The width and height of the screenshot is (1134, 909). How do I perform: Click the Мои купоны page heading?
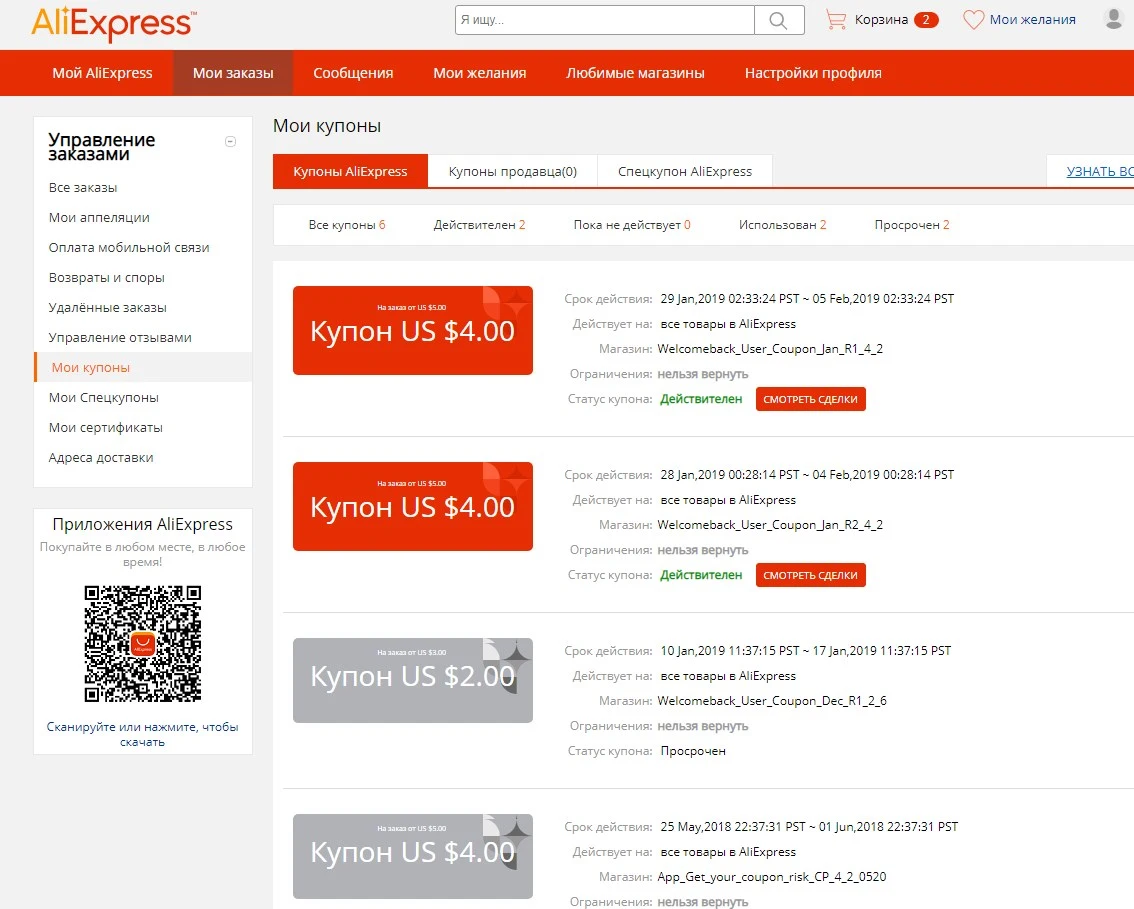click(327, 126)
